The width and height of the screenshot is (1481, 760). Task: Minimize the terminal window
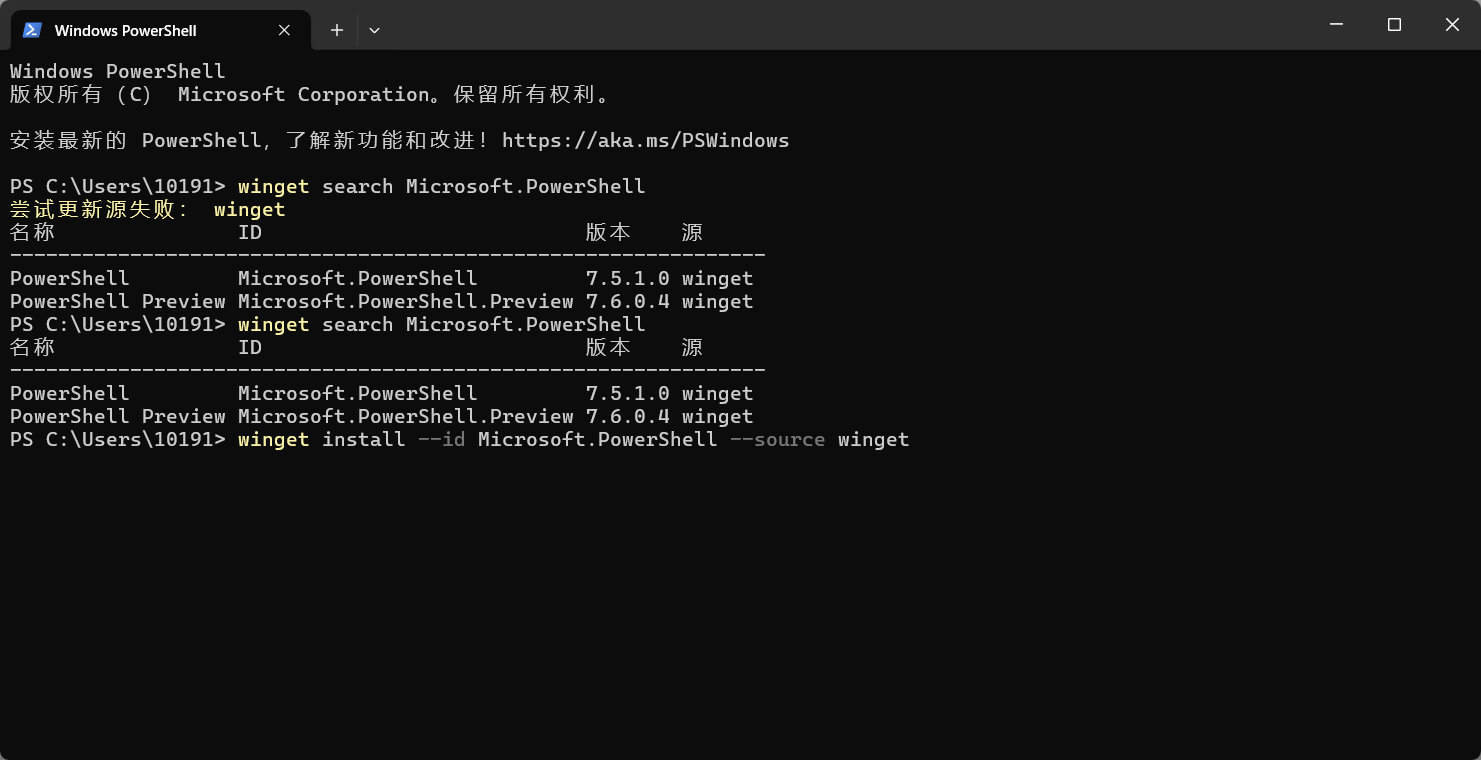click(x=1337, y=24)
